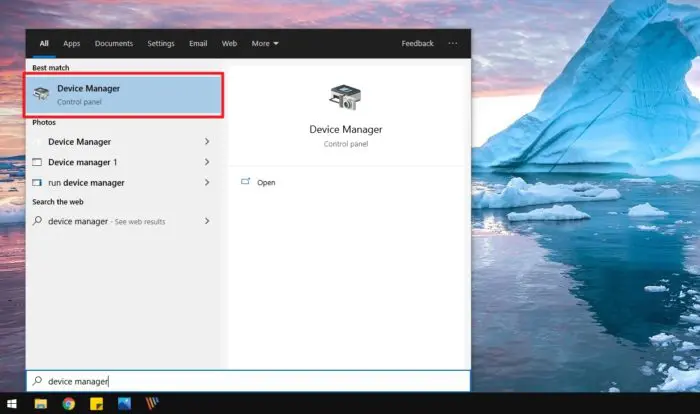
Task: Click the image icon beside Device manager 1
Action: click(x=37, y=162)
